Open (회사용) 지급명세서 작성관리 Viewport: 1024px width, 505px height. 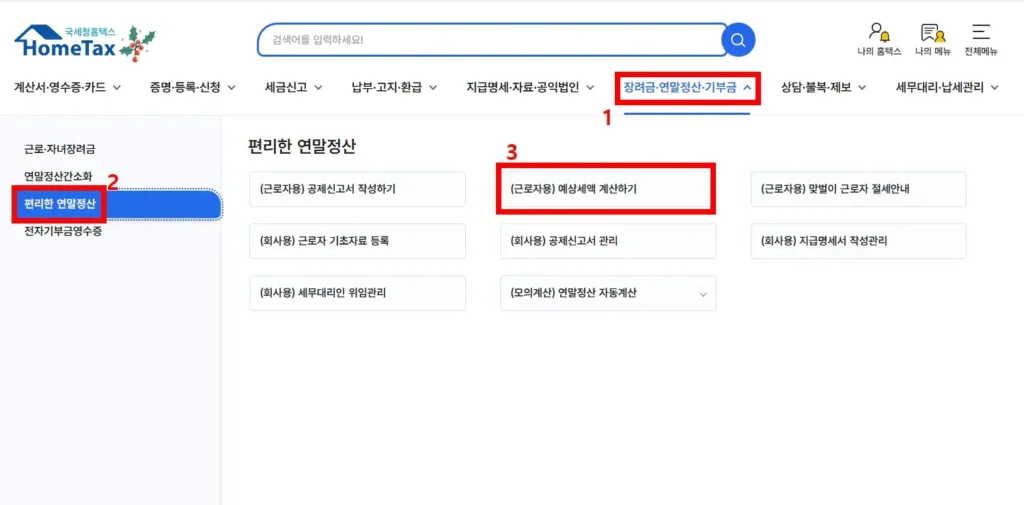[x=859, y=241]
